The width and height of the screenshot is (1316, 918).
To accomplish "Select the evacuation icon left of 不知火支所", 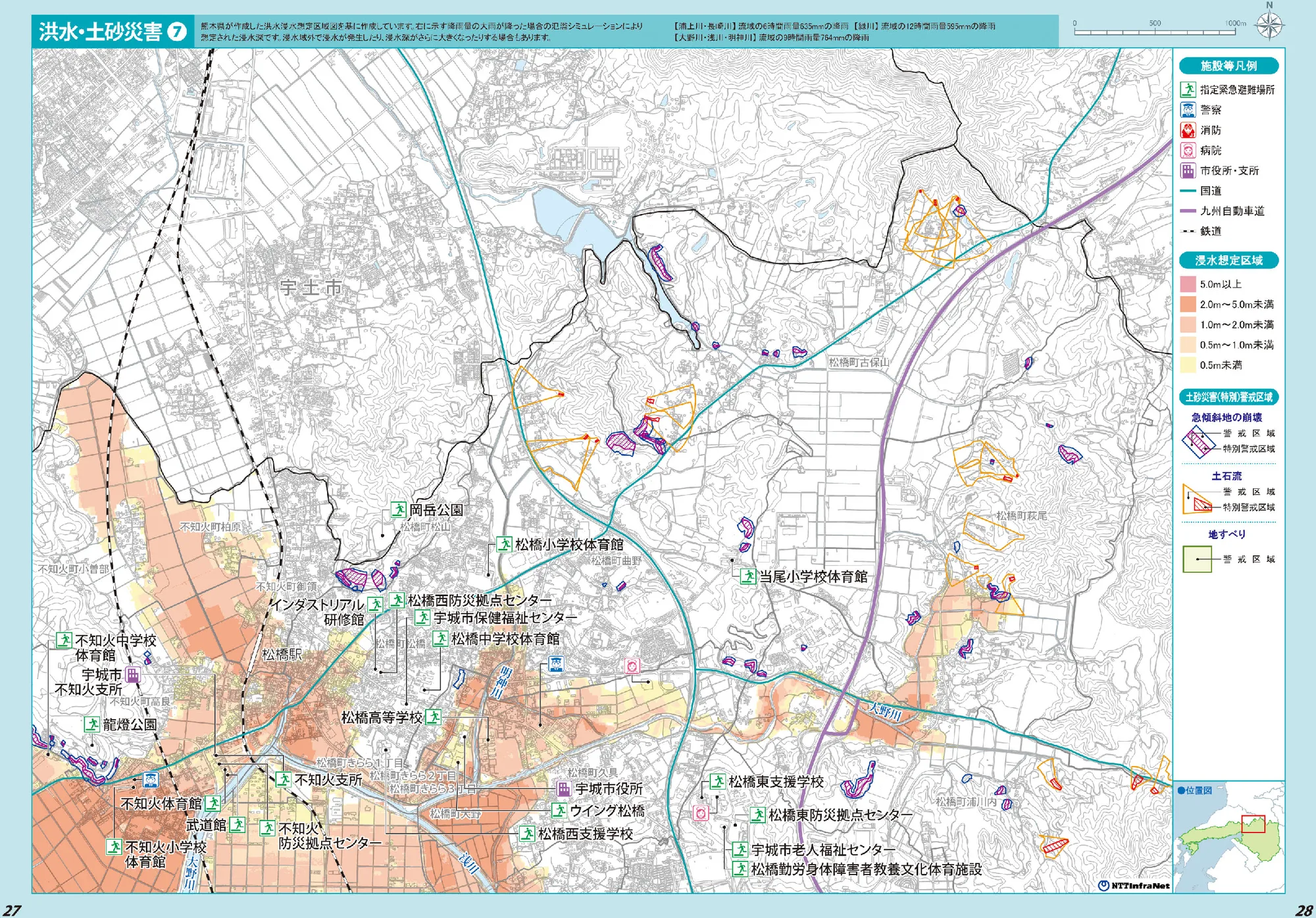I will coord(283,780).
